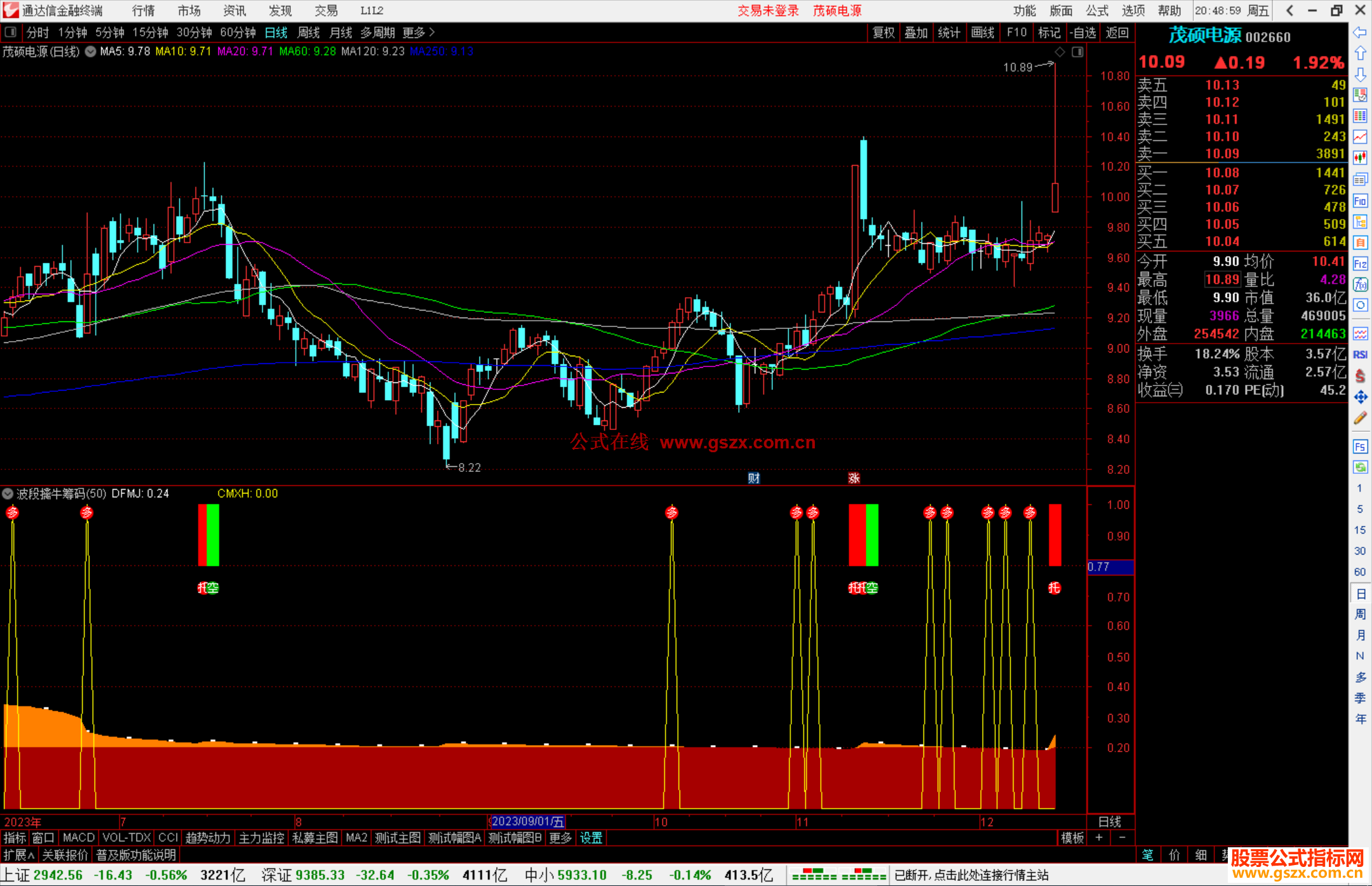
Task: Click the blue back arrow sidebar icon
Action: coord(1360,32)
